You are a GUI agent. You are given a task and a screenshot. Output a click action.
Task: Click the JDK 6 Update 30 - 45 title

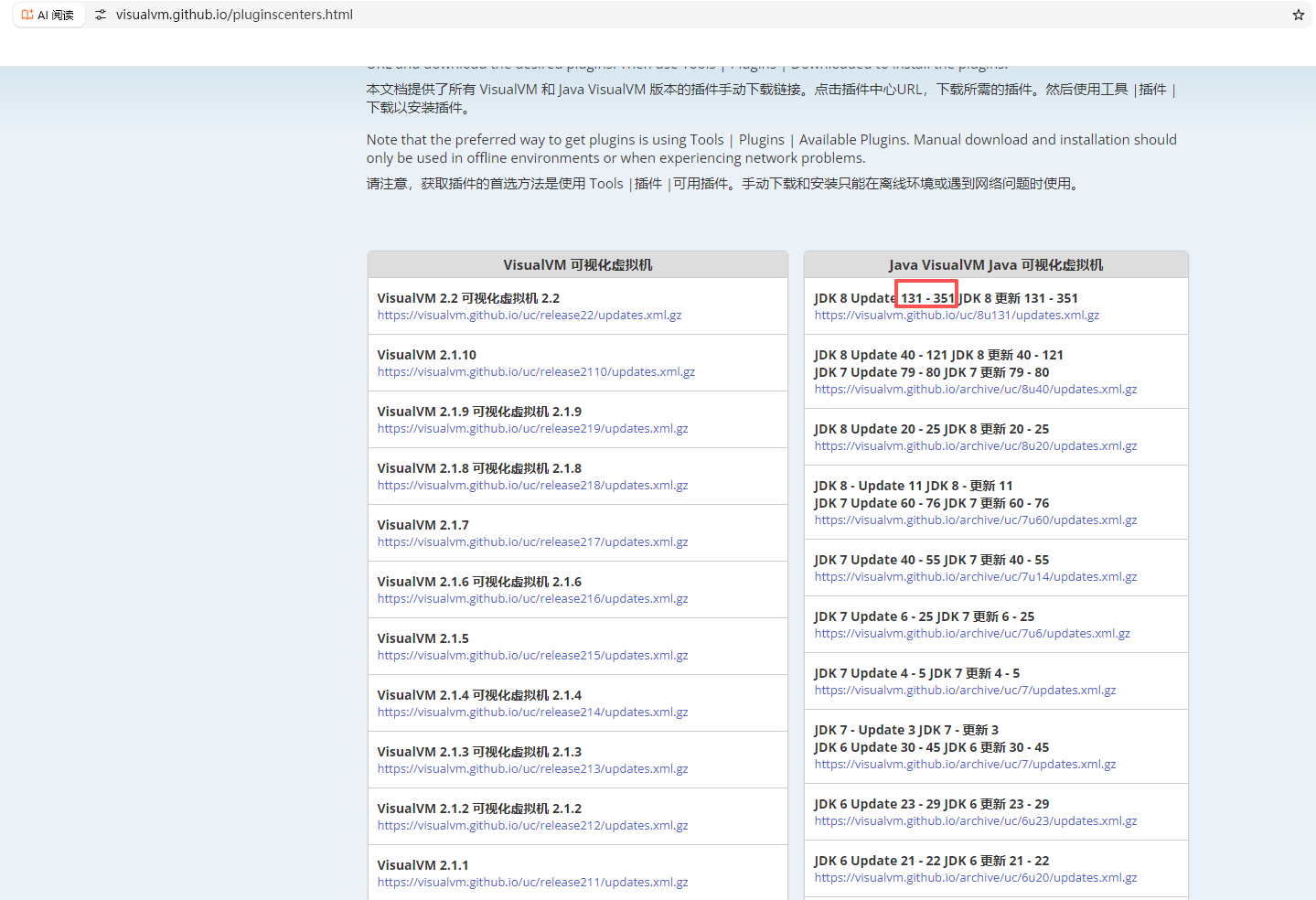coord(931,747)
